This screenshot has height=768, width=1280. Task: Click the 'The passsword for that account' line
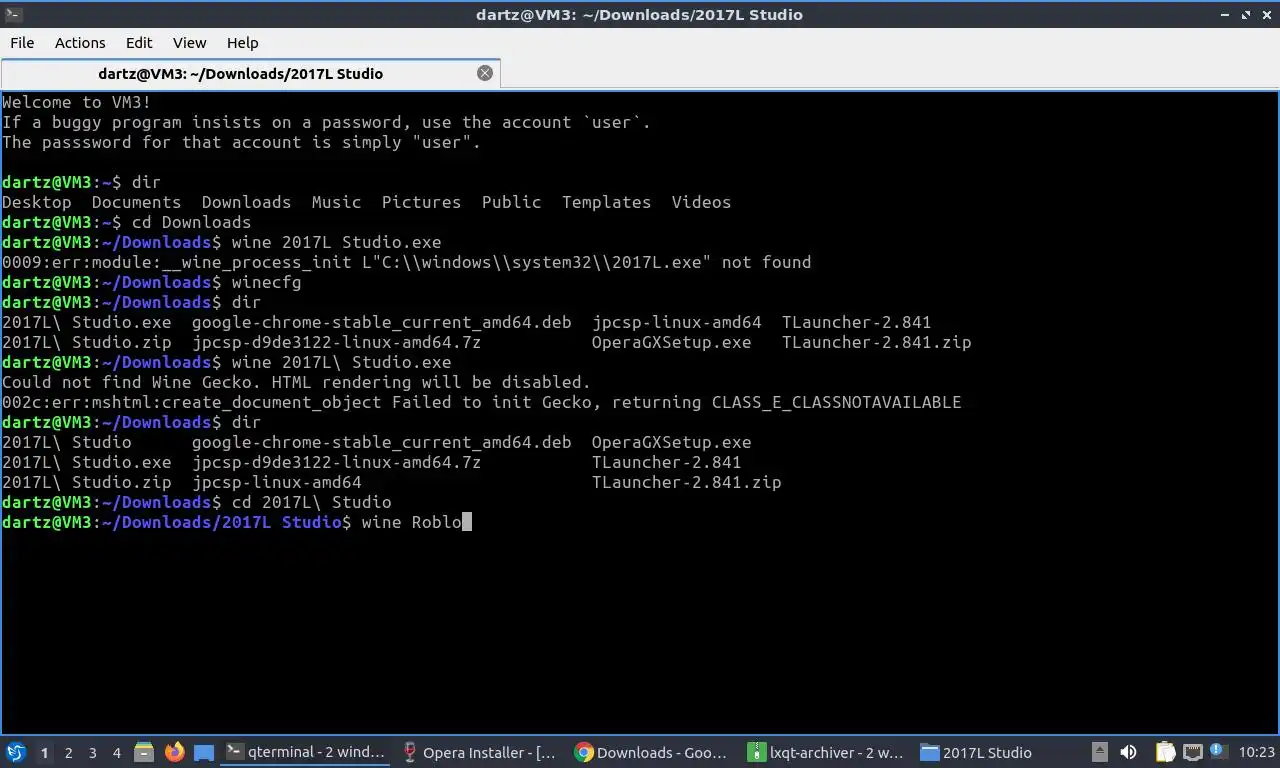pos(241,142)
